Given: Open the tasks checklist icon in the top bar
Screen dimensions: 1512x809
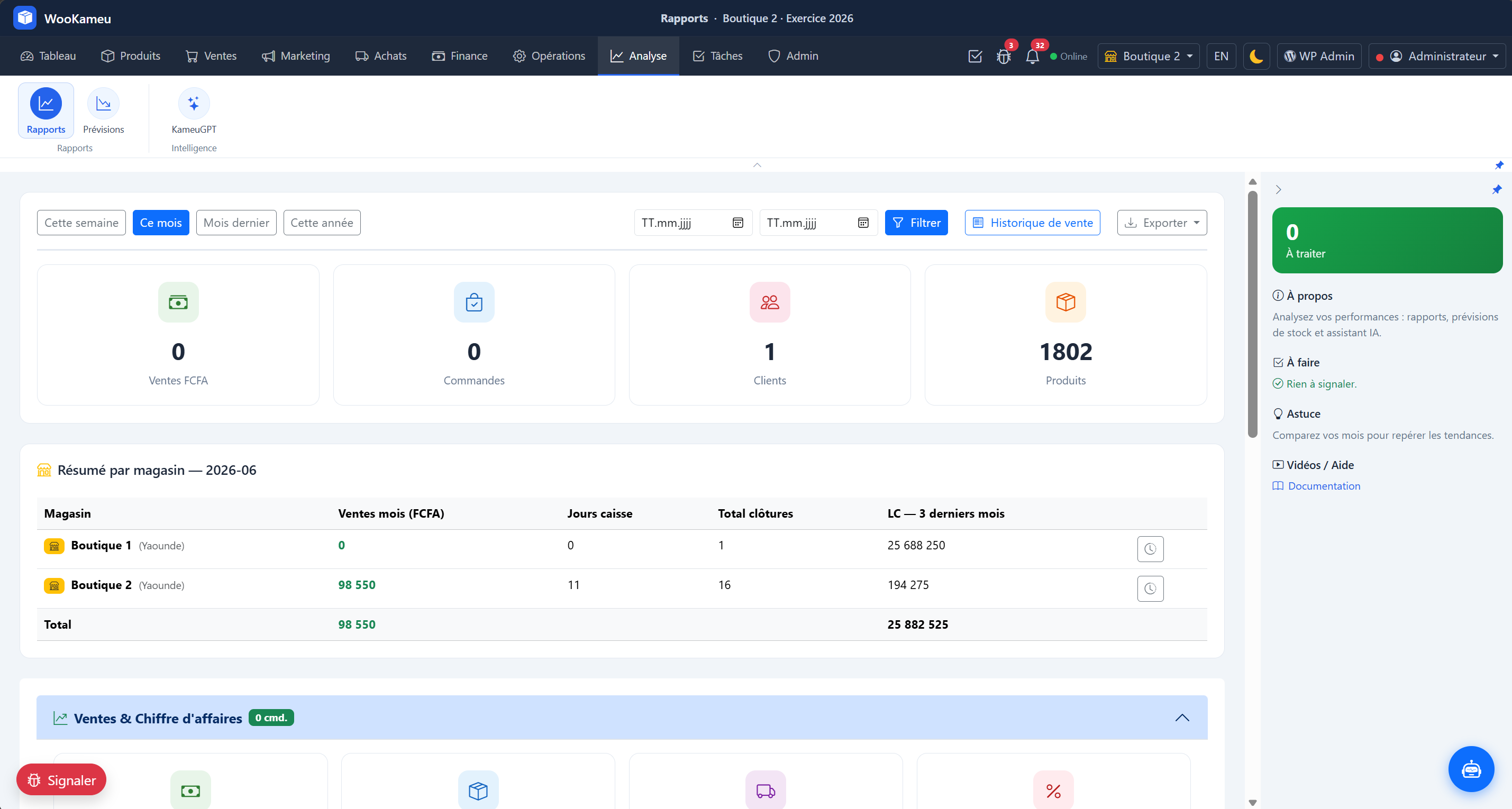Looking at the screenshot, I should (x=975, y=57).
